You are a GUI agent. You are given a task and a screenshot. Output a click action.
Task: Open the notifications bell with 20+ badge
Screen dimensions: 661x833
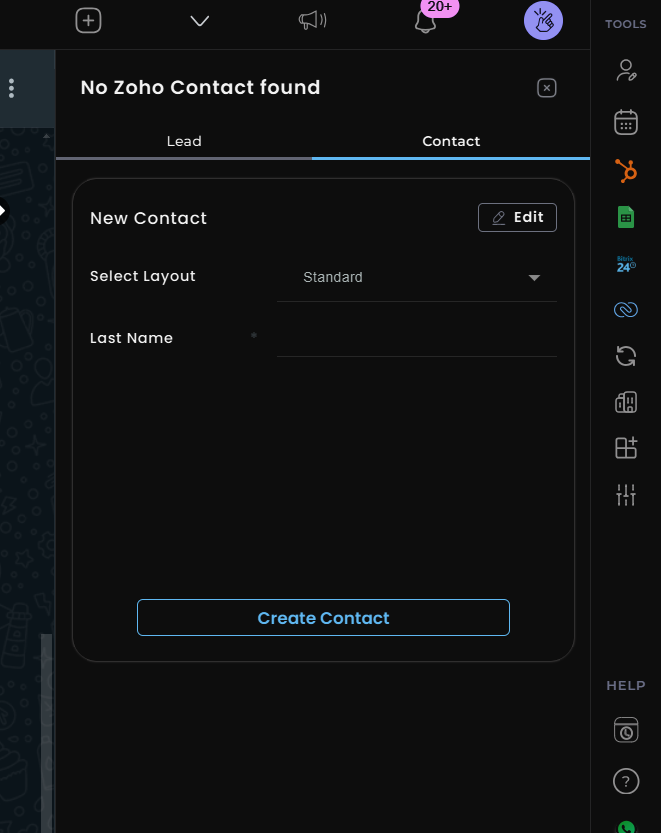click(426, 21)
